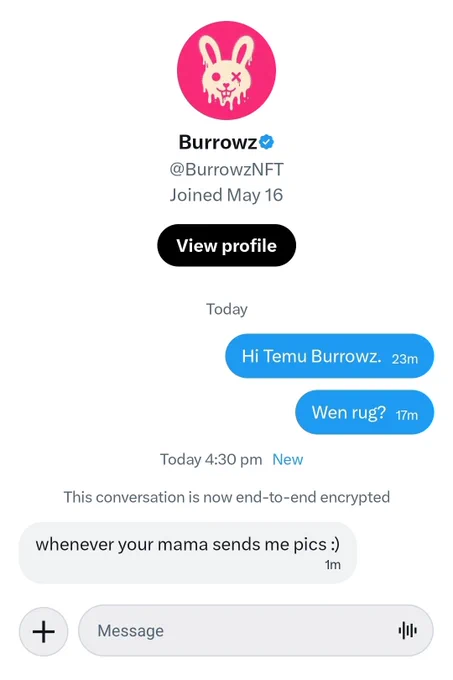The width and height of the screenshot is (453, 680).
Task: Click the blue verified badge next to Burrowz
Action: point(267,142)
